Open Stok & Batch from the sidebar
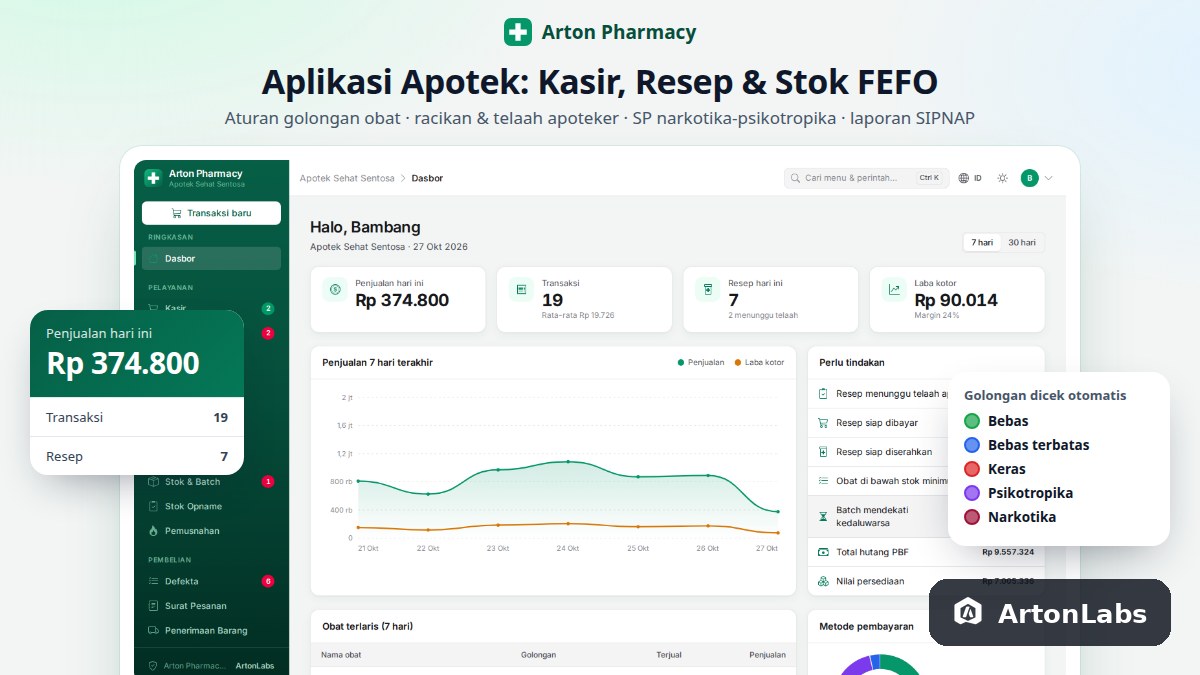 click(211, 482)
